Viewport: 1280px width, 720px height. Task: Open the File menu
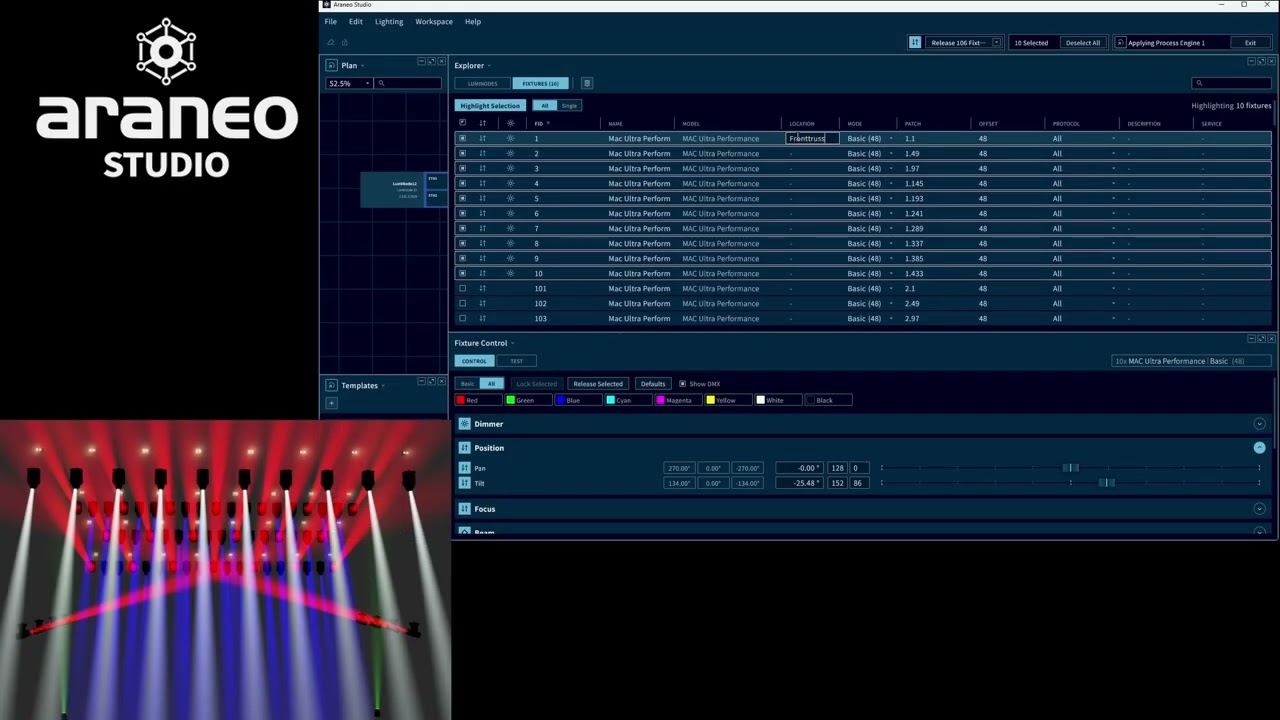330,22
